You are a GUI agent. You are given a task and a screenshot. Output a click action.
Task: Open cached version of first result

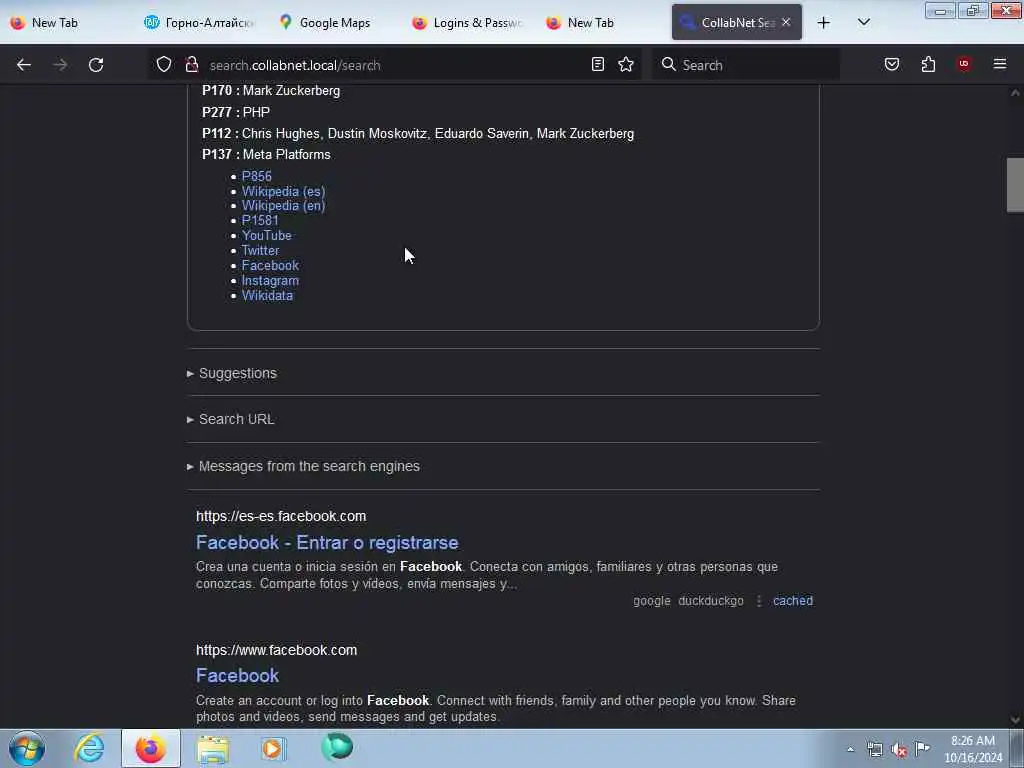(793, 601)
